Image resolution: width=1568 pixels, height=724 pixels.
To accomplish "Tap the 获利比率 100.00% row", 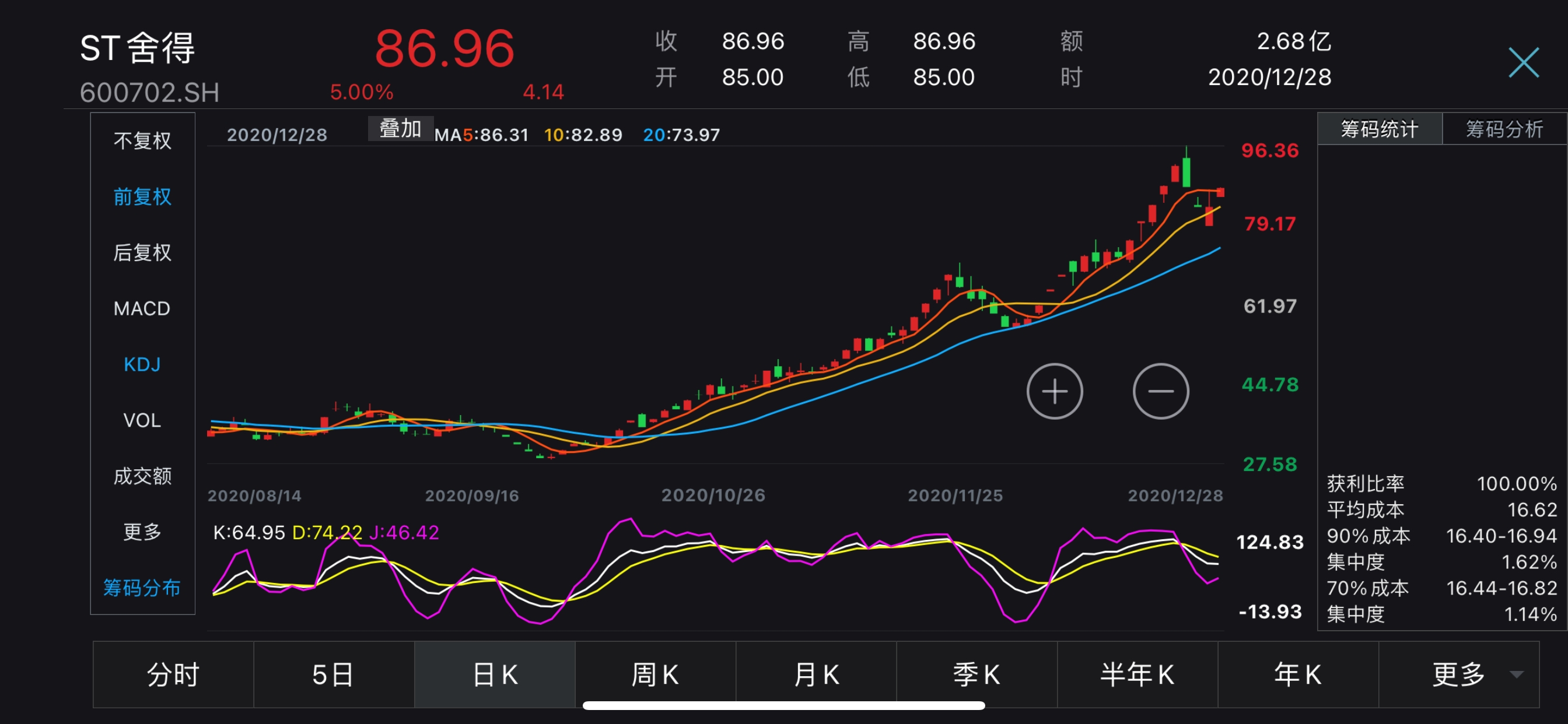I will coord(1441,484).
